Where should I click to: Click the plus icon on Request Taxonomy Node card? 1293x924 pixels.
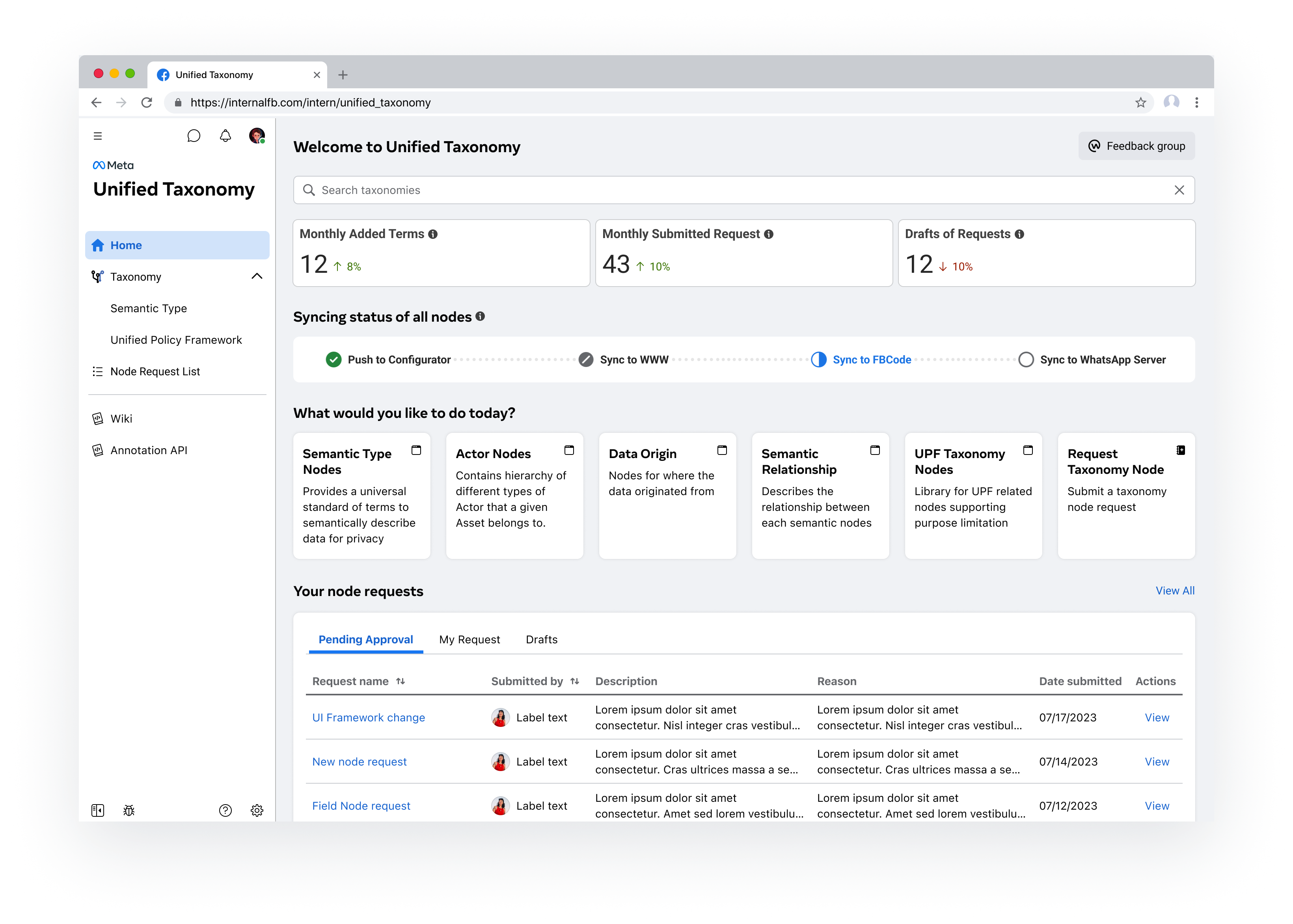click(x=1181, y=451)
